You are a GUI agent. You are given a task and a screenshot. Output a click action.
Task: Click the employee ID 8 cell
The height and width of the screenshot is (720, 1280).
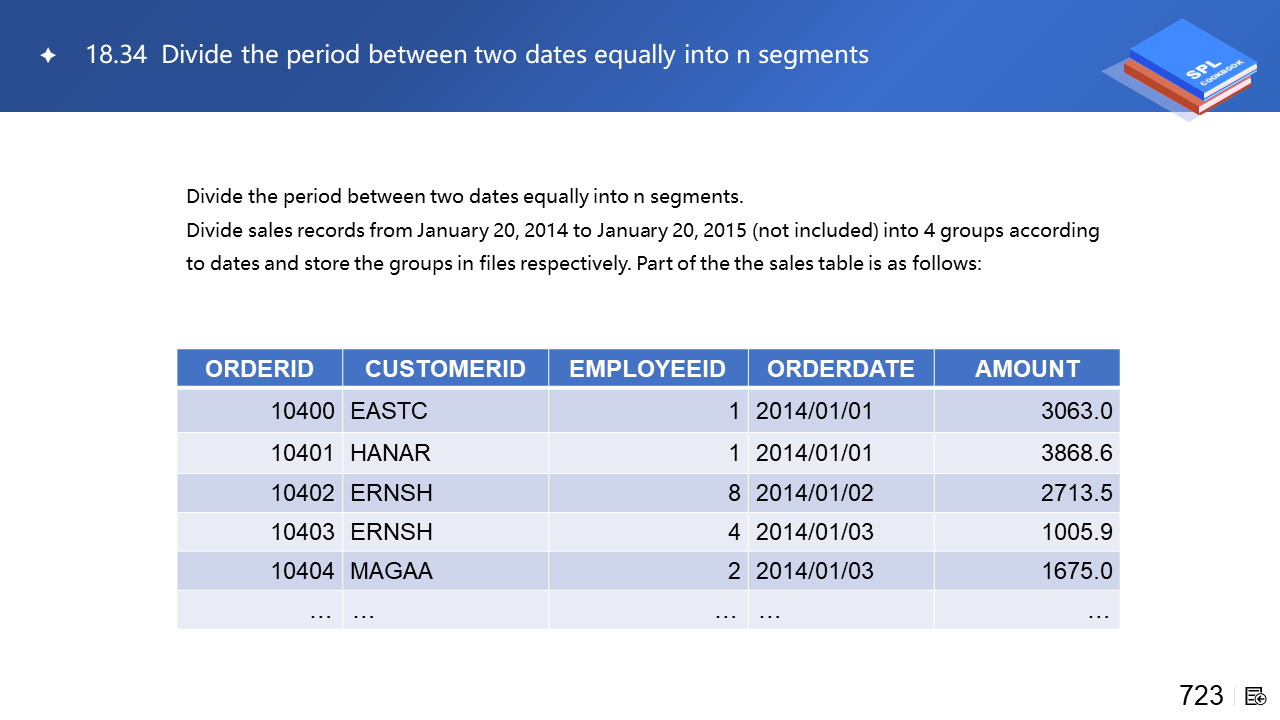pyautogui.click(x=734, y=493)
